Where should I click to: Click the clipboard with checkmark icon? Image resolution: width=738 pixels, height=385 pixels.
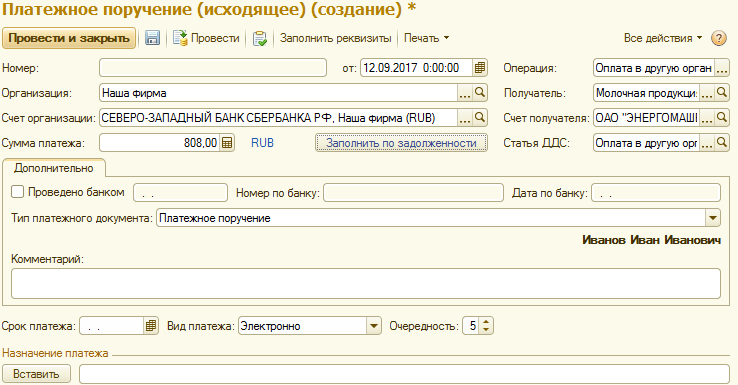(260, 38)
